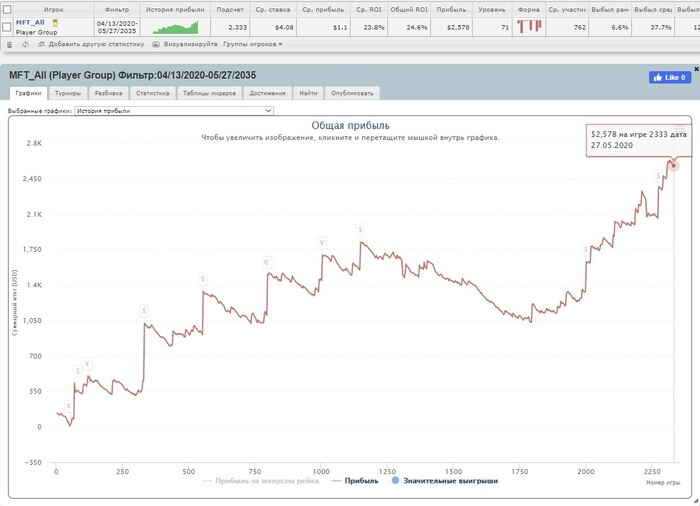Click the dollar marker near game 555

203,279
